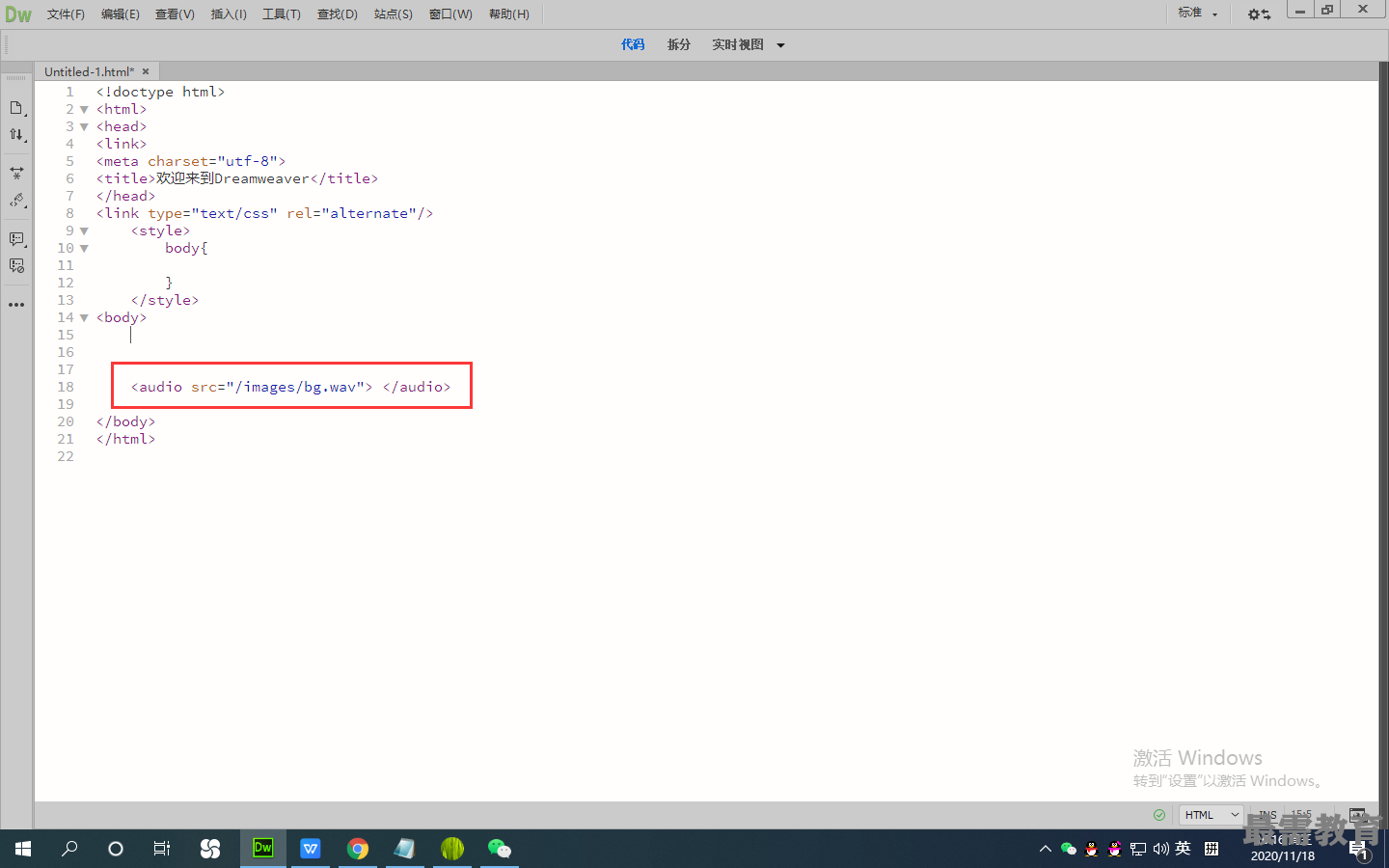Select the Untitled-1.html tab

click(89, 71)
